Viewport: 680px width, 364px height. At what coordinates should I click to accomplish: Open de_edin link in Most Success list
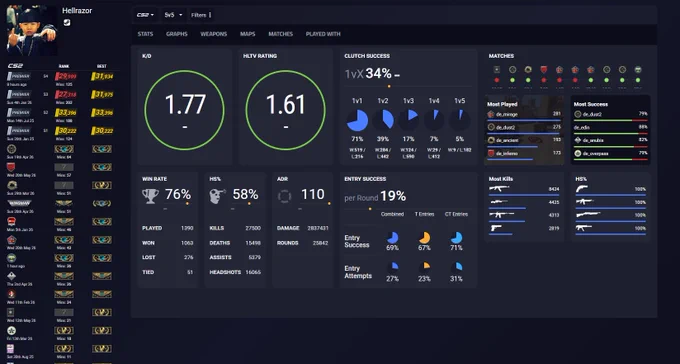coord(582,128)
